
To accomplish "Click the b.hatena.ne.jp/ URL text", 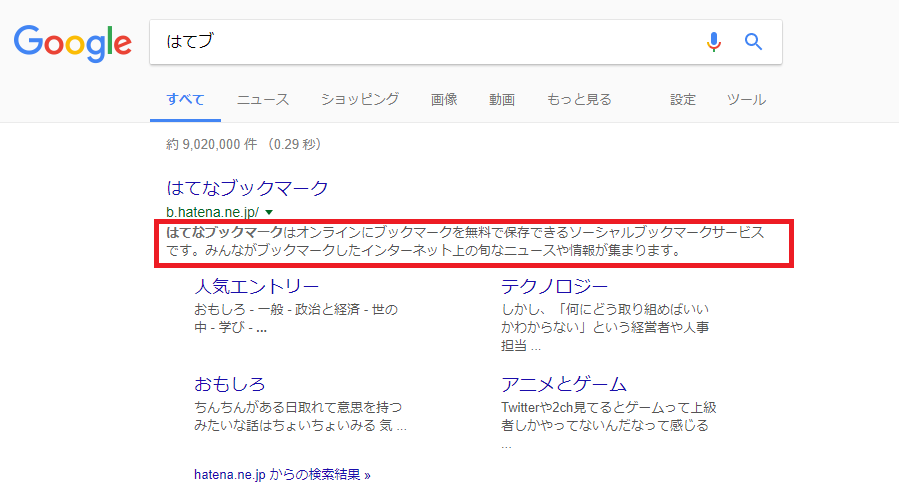I will pos(212,212).
